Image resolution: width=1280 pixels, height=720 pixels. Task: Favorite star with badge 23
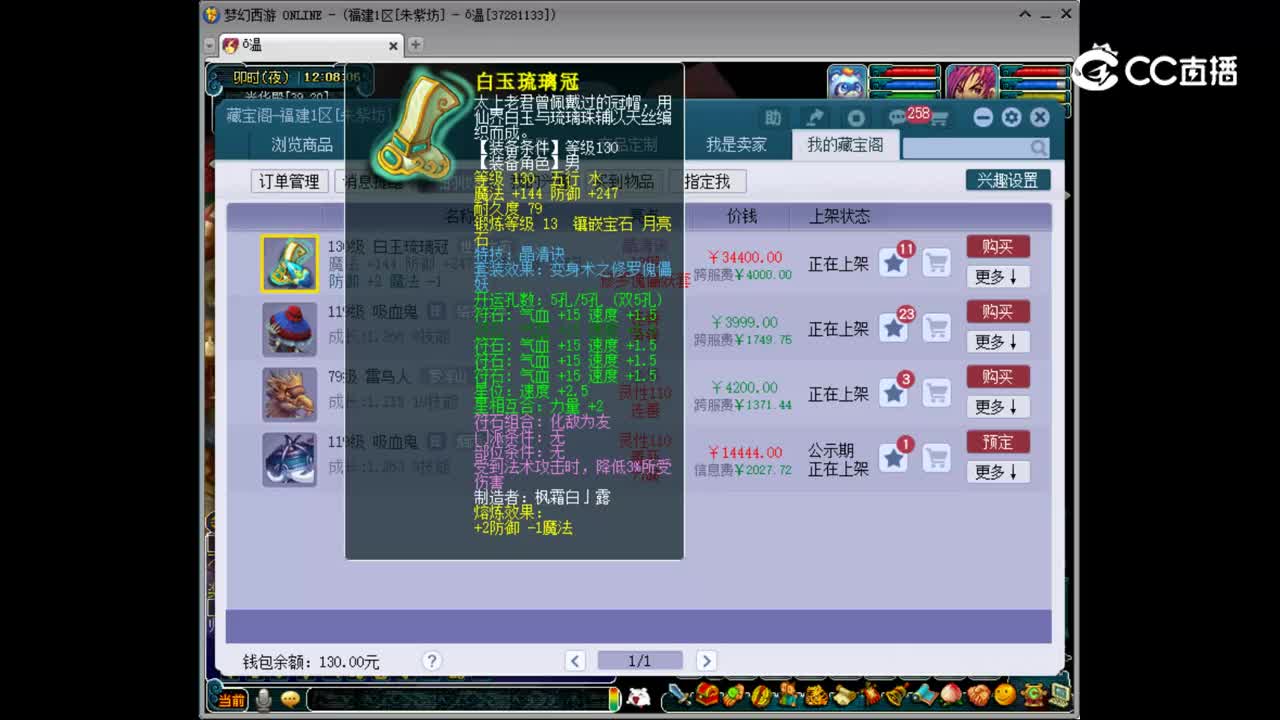coord(893,329)
